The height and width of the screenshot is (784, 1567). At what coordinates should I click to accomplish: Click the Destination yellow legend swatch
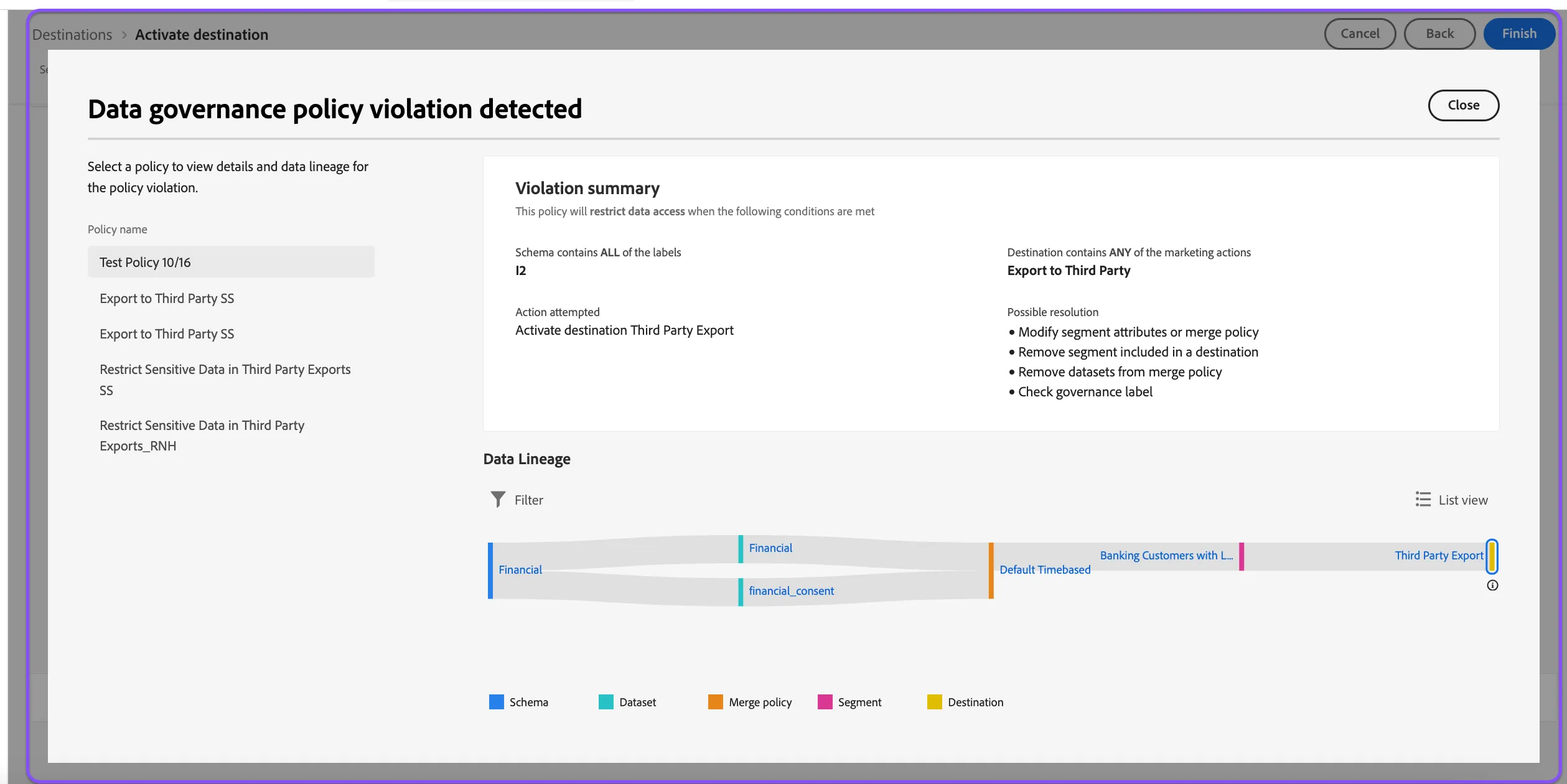pos(935,702)
